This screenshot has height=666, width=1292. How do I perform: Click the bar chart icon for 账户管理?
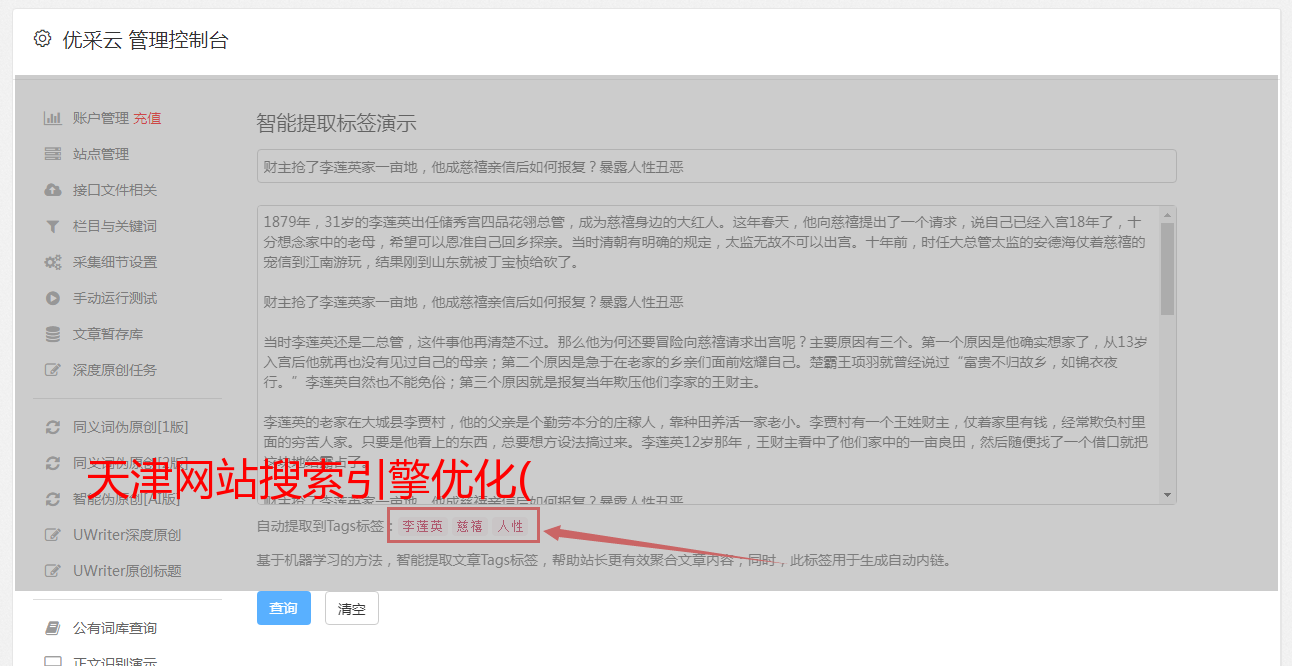53,118
